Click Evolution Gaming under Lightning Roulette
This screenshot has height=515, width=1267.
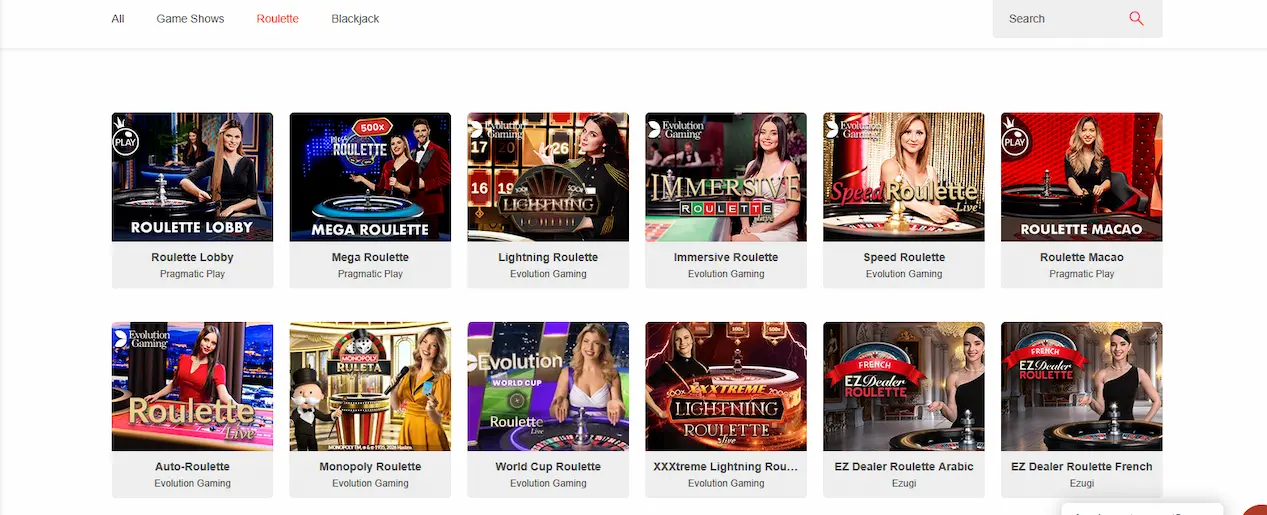[x=548, y=274]
